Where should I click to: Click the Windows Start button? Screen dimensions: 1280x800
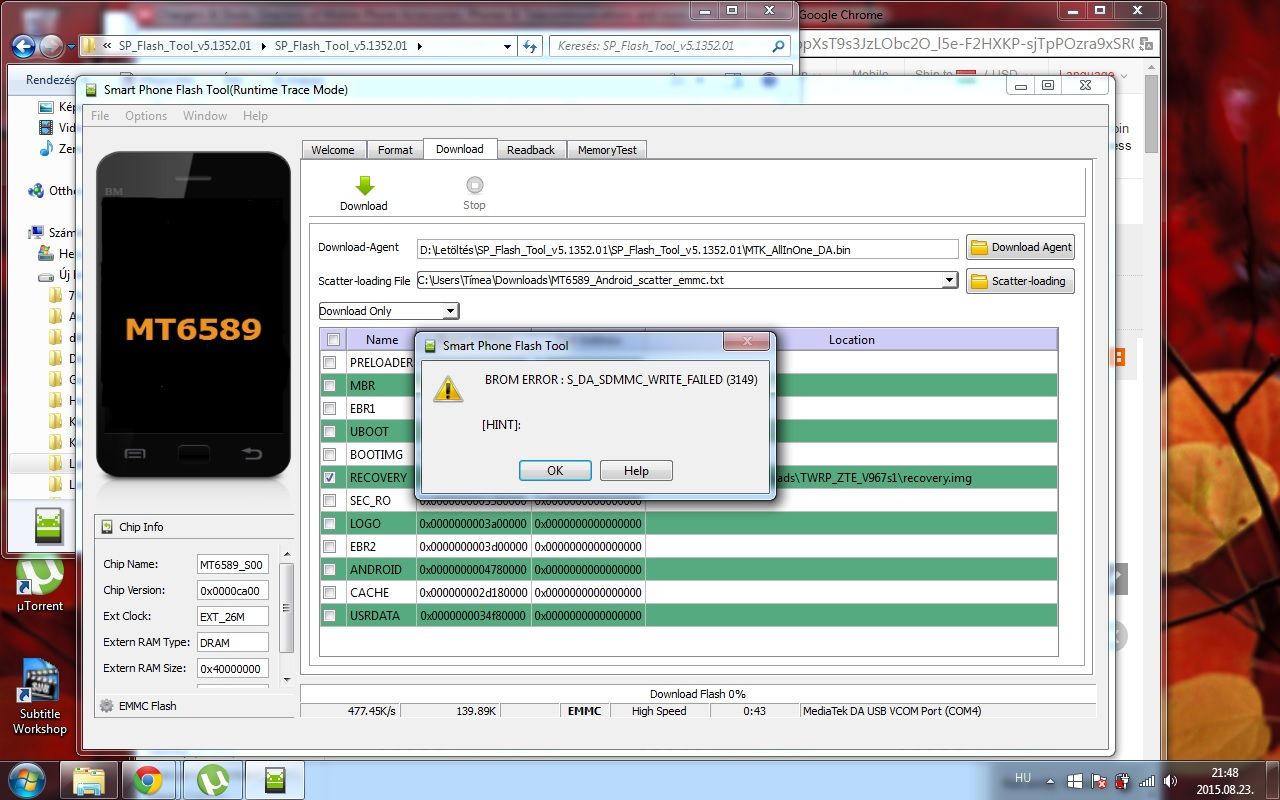click(25, 780)
